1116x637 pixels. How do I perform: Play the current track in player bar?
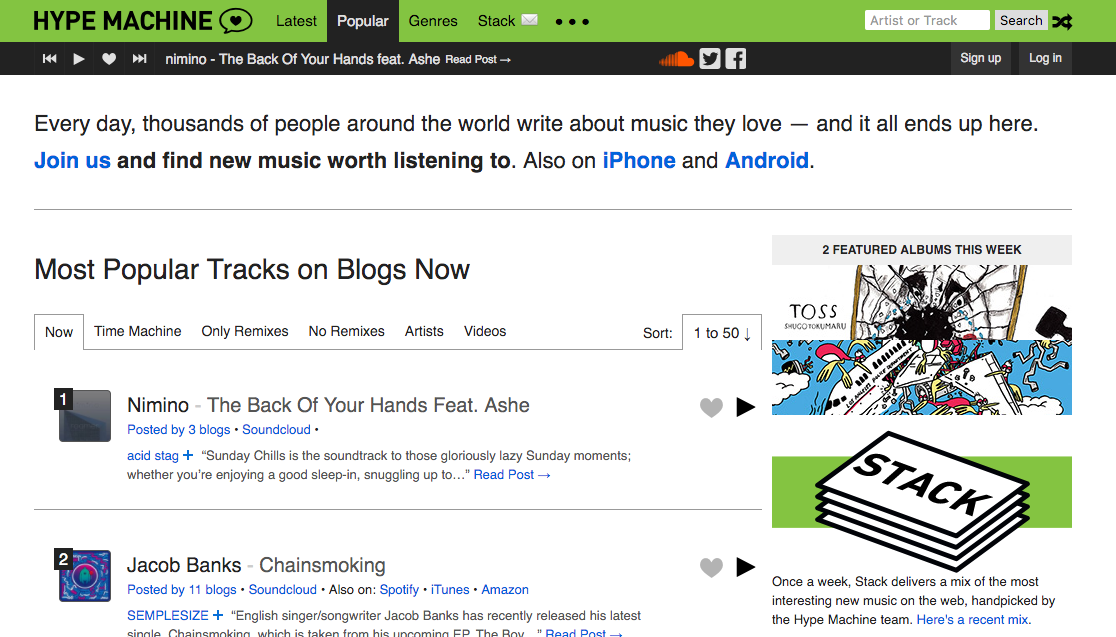[x=79, y=58]
